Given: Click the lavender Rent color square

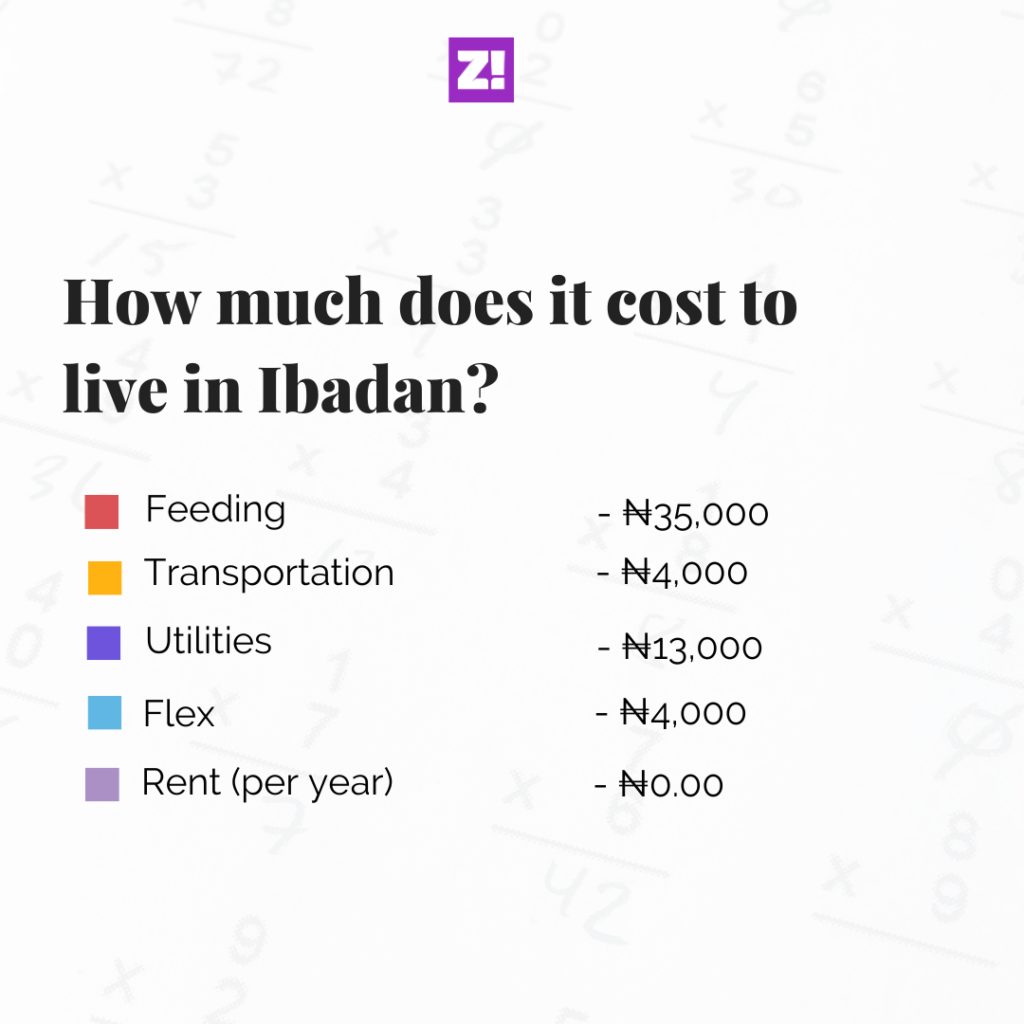Looking at the screenshot, I should pyautogui.click(x=102, y=784).
